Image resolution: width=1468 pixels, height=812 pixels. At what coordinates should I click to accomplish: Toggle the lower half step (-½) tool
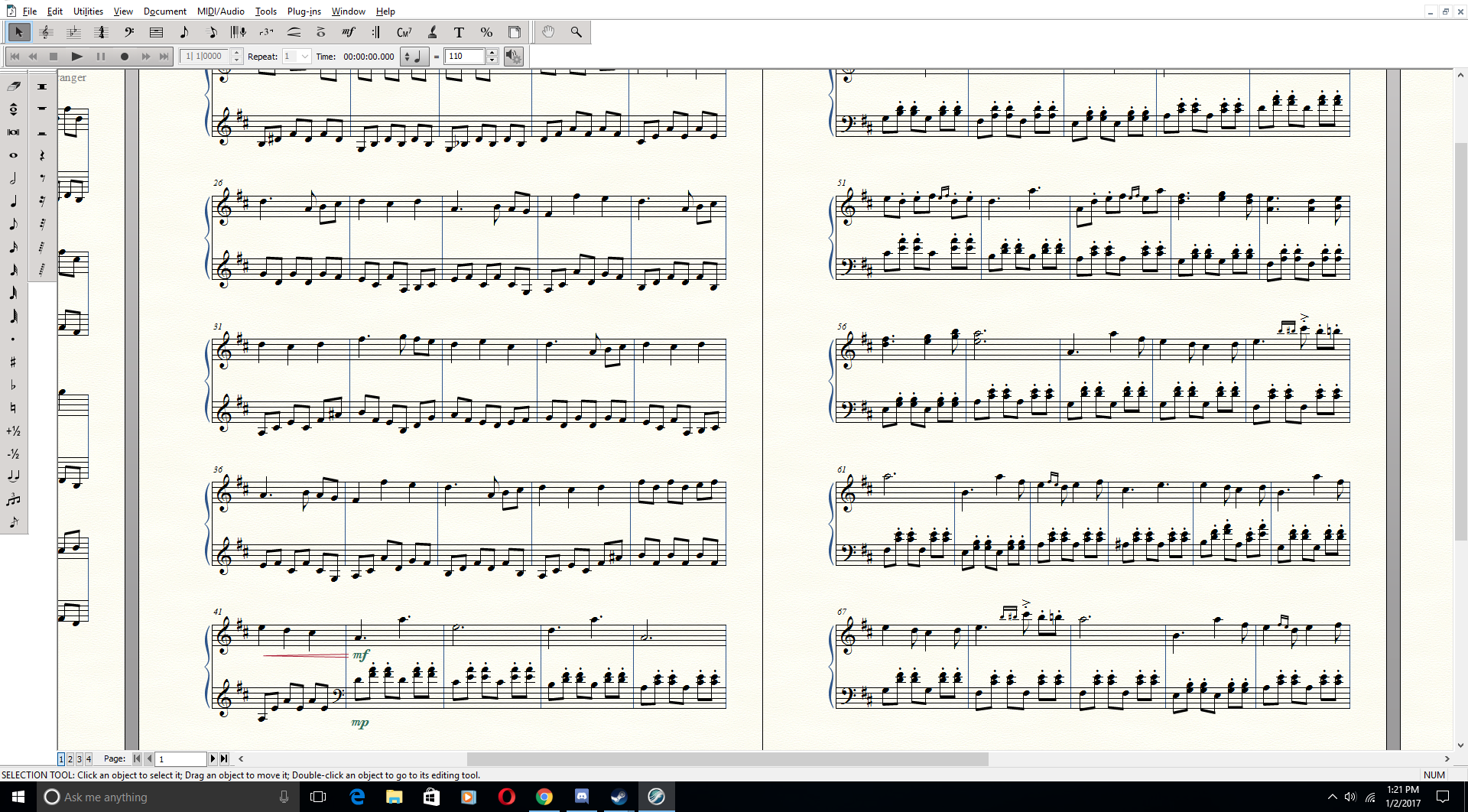[14, 453]
